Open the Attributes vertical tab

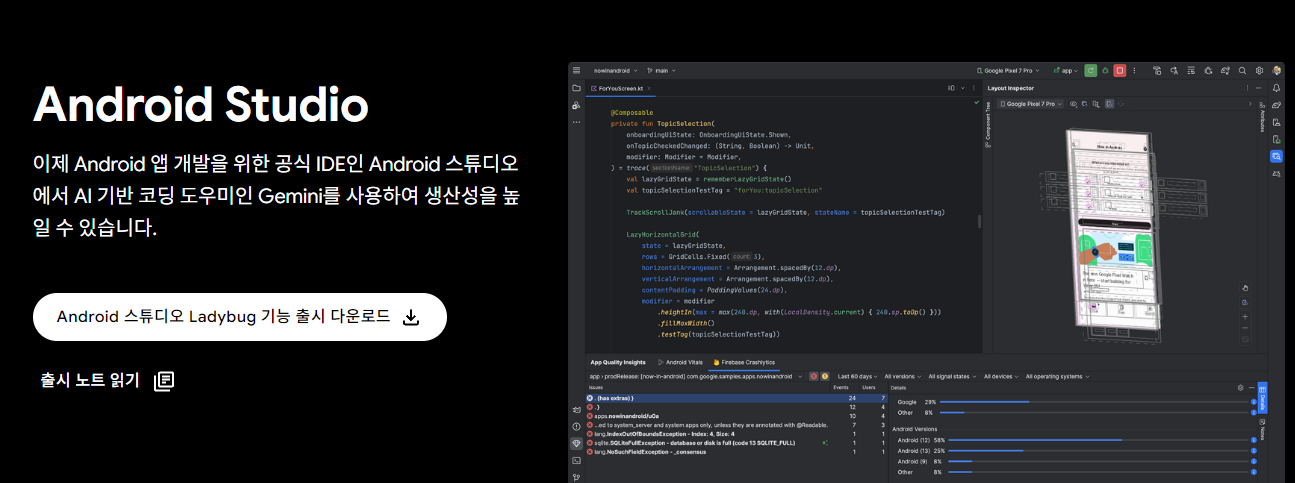click(1262, 118)
